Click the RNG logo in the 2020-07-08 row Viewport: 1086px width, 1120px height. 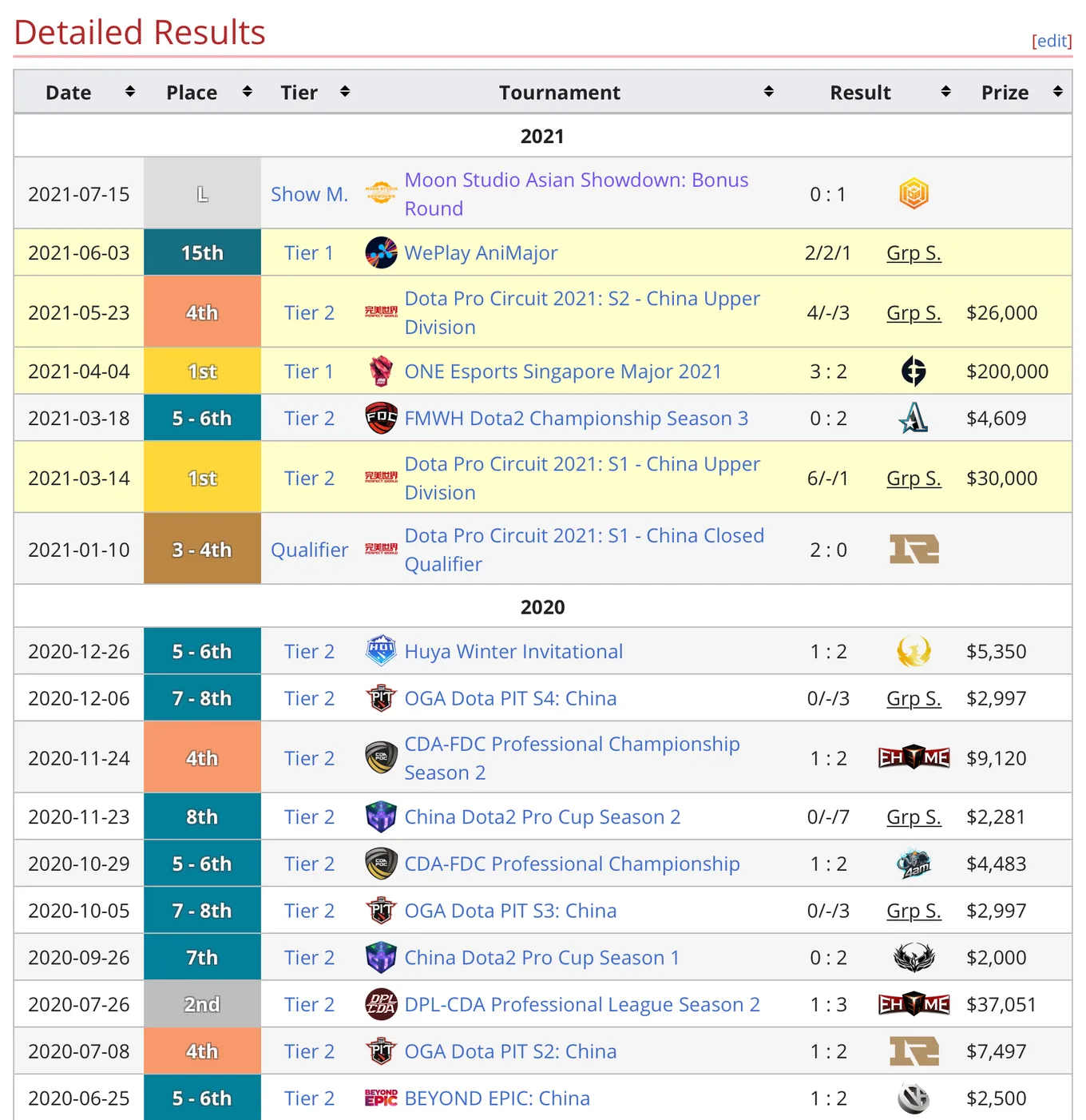point(914,1051)
